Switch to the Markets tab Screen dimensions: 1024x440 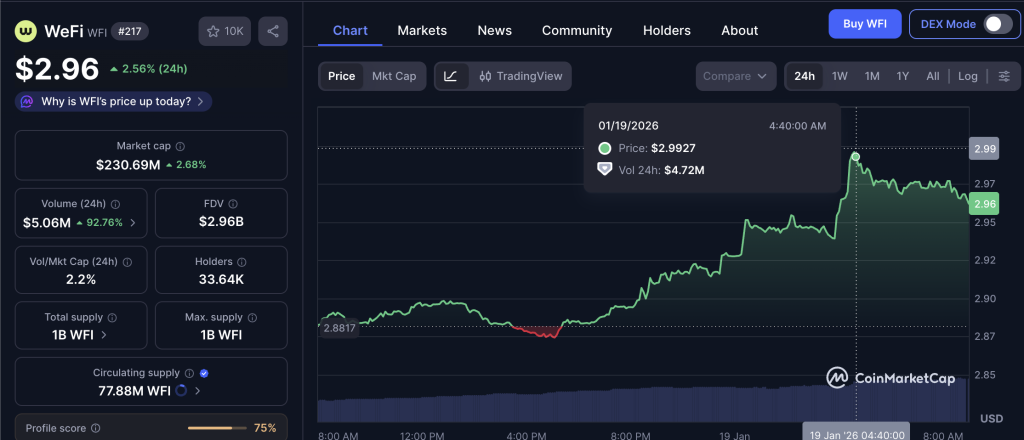[x=422, y=30]
